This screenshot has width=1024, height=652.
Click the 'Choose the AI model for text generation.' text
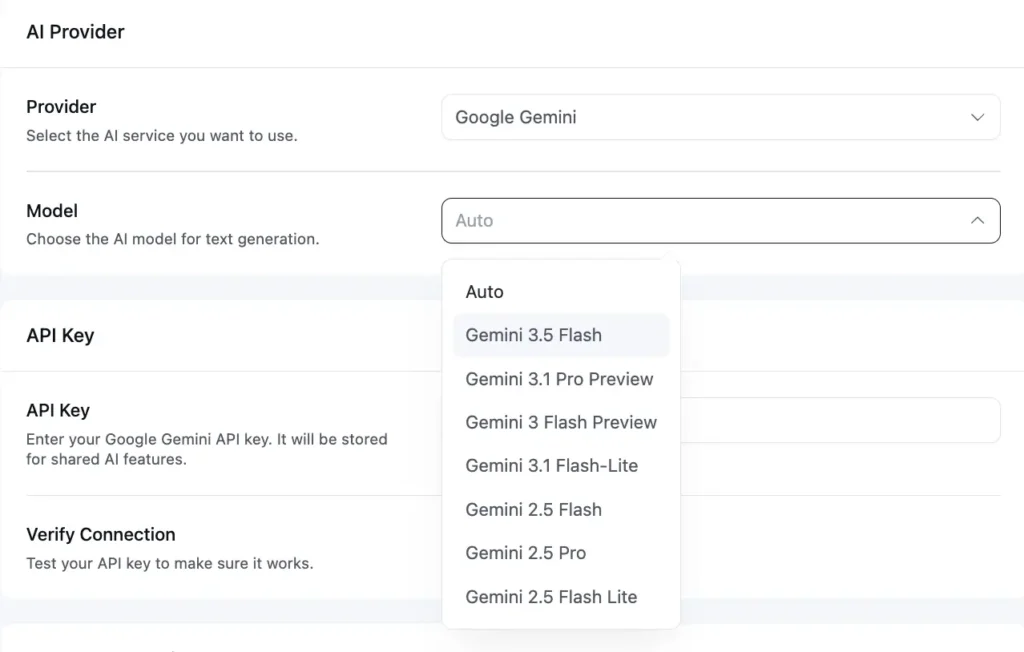(x=172, y=239)
